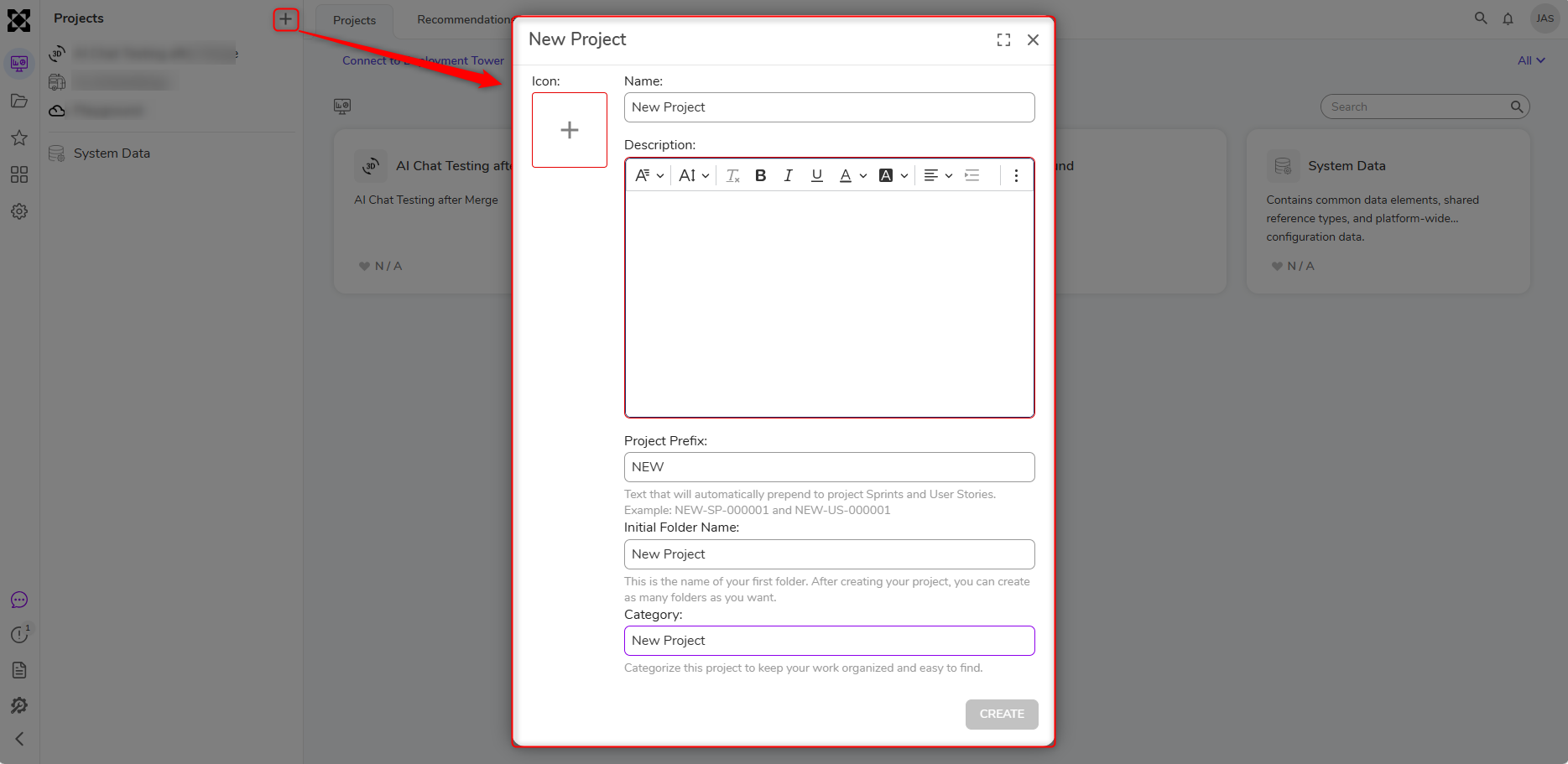
Task: Click the Category field
Action: 829,641
